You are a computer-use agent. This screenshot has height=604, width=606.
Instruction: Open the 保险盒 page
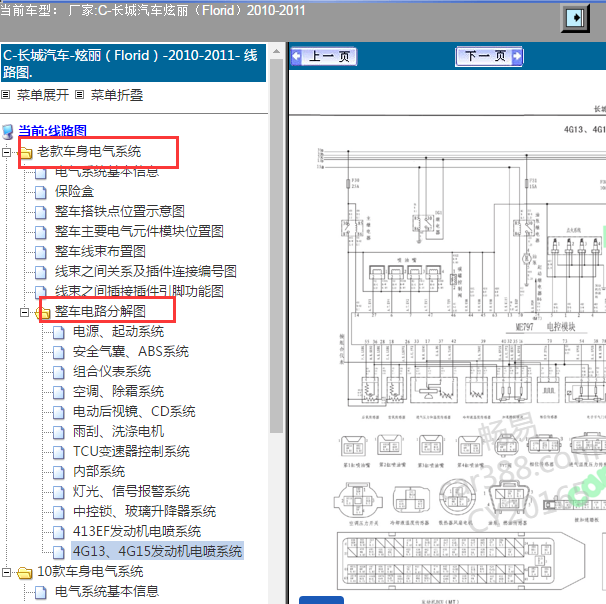pyautogui.click(x=75, y=191)
